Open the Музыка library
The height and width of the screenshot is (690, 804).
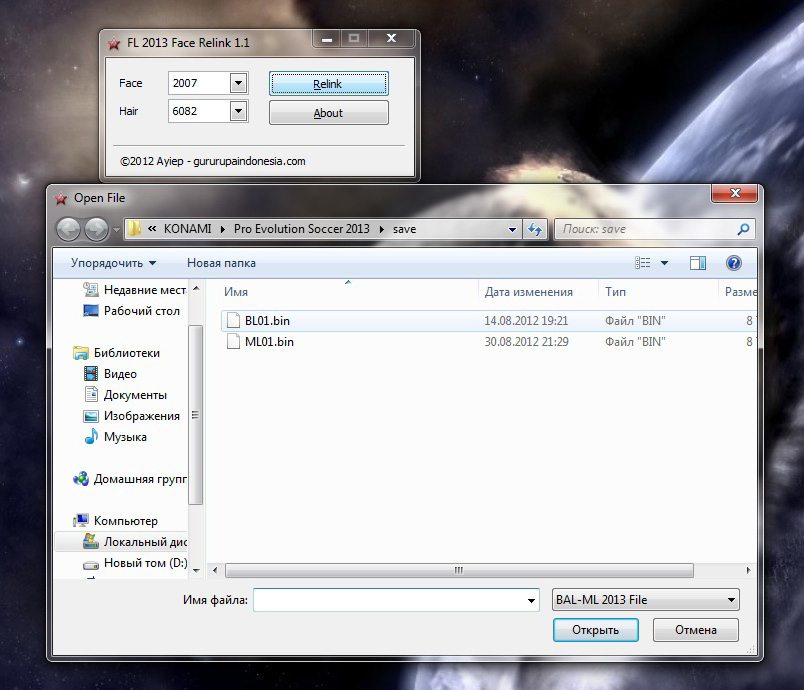point(125,437)
